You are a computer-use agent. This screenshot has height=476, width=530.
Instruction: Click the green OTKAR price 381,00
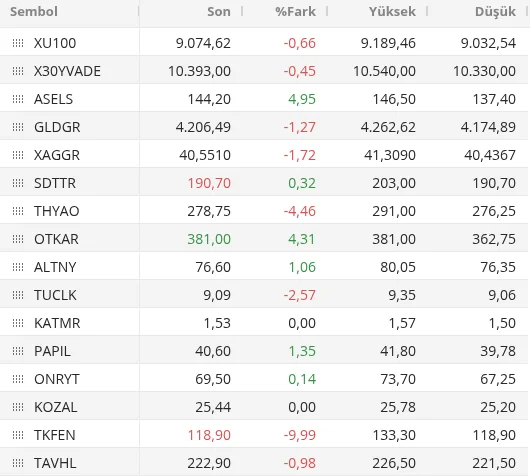coord(209,239)
